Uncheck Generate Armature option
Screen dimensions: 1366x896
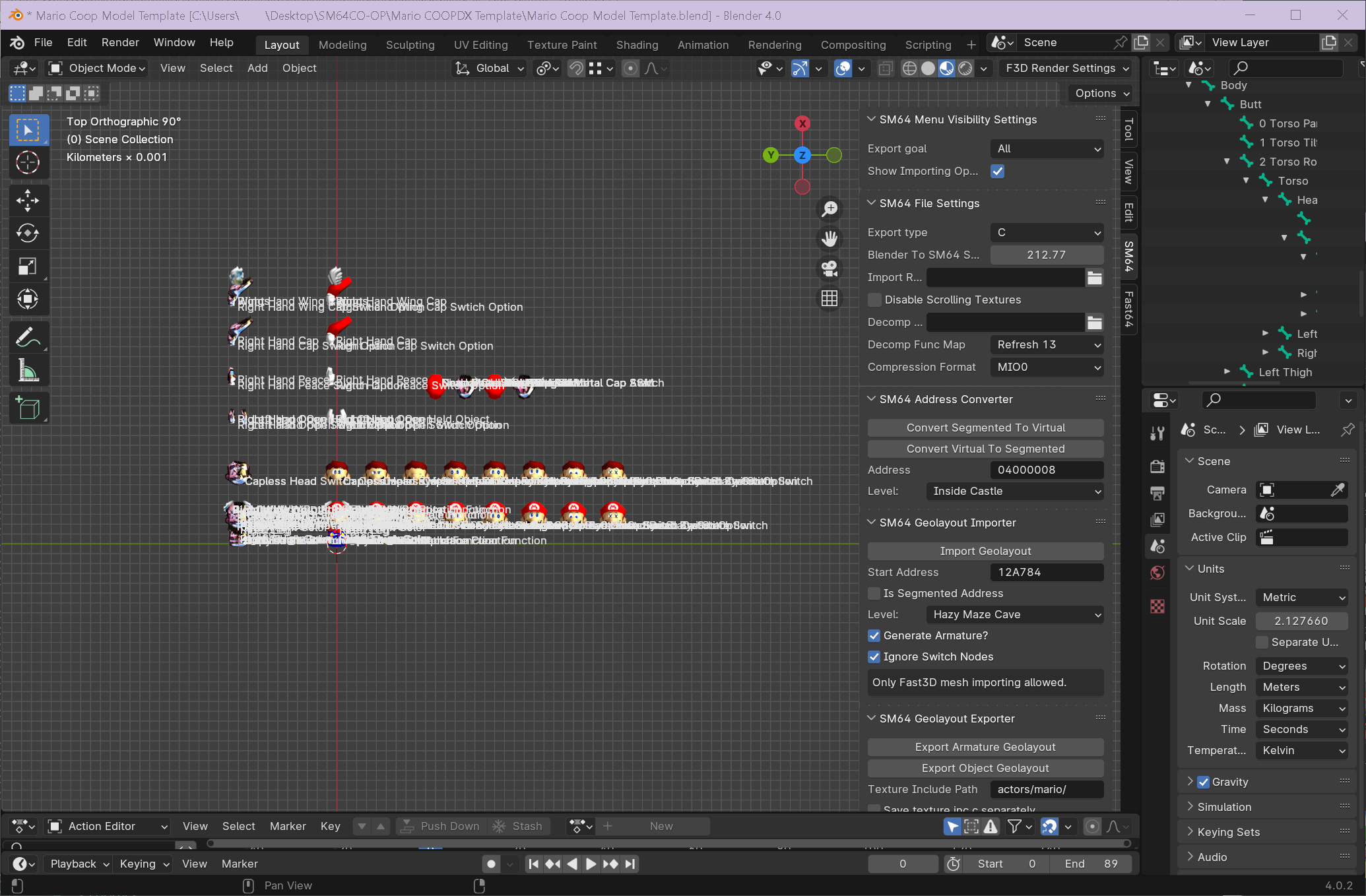pos(874,636)
